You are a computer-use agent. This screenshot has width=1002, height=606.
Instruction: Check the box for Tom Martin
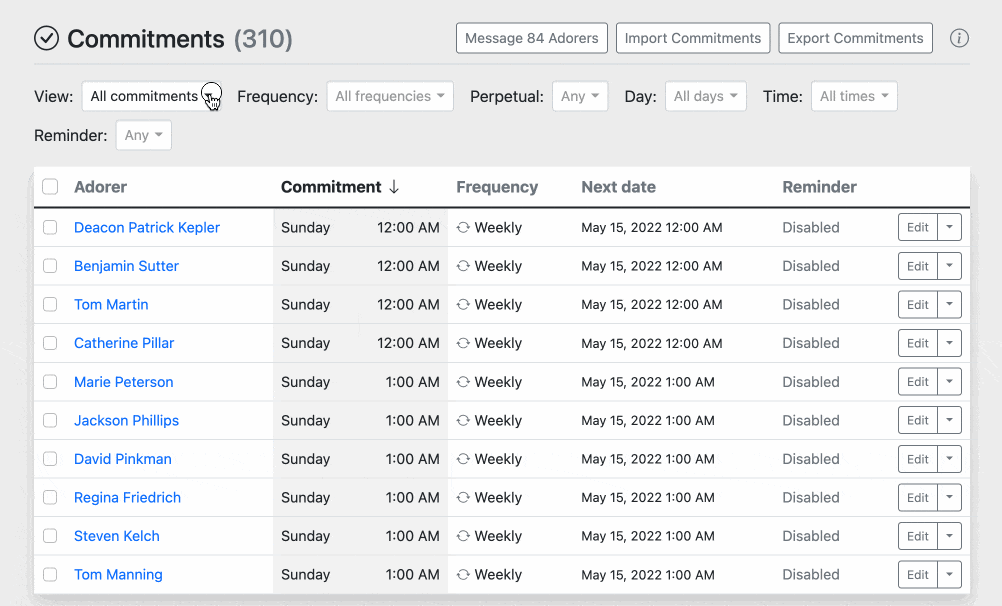tap(50, 305)
